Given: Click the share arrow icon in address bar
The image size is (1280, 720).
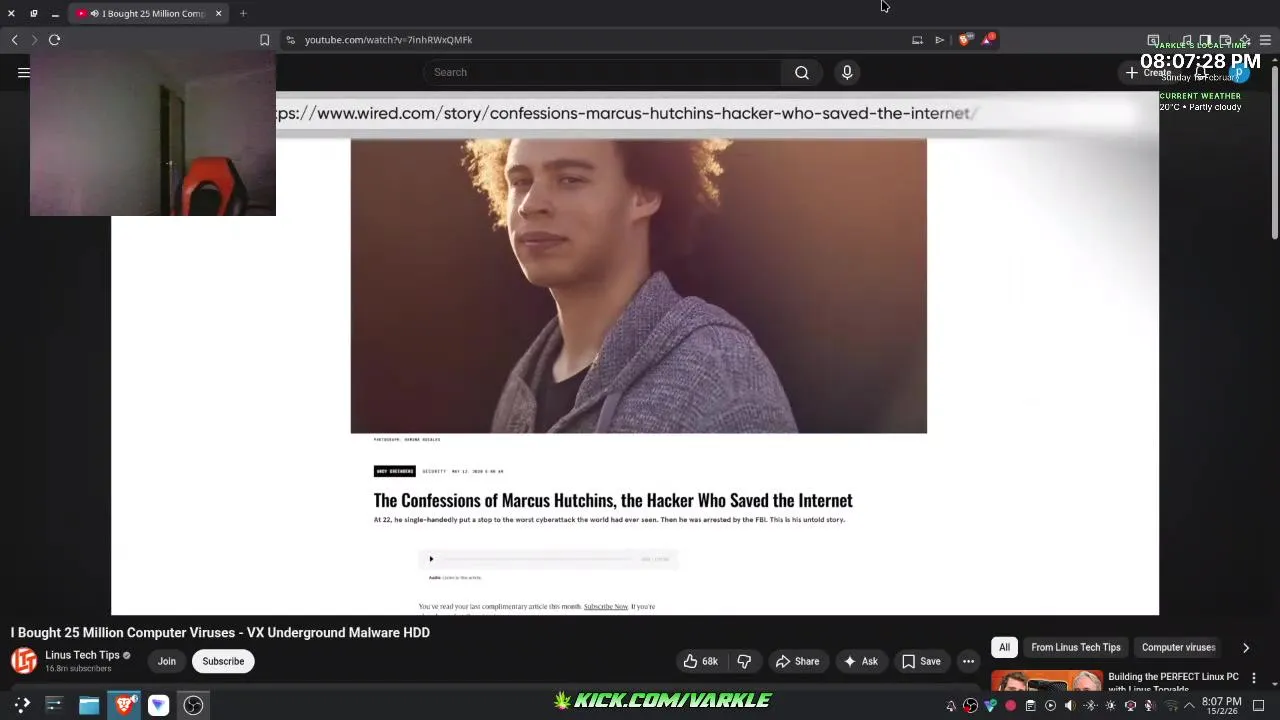Looking at the screenshot, I should click(939, 40).
